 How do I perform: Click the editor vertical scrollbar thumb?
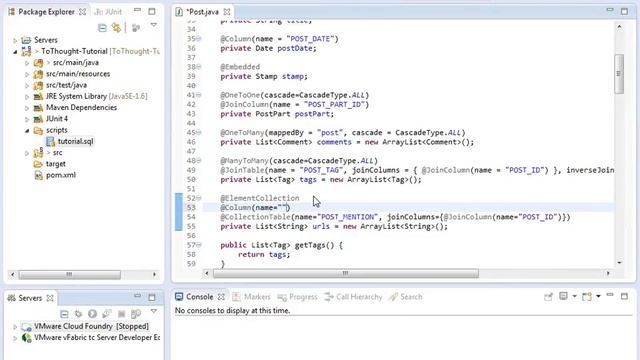(619, 74)
